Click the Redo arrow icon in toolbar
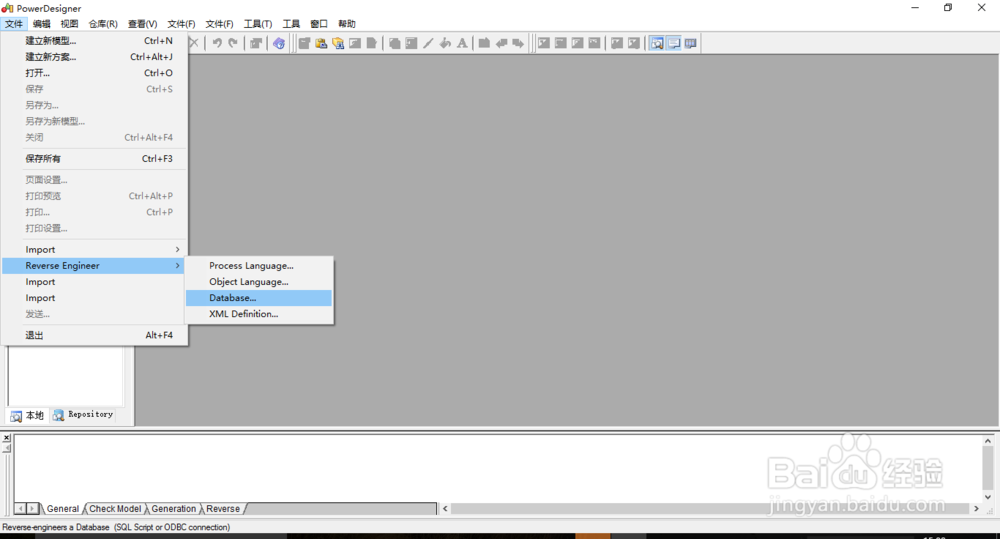Image resolution: width=1000 pixels, height=539 pixels. (233, 43)
